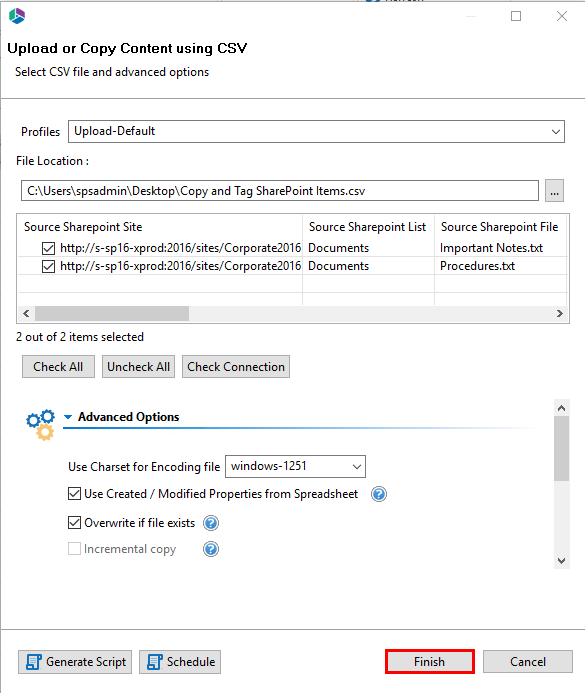Toggle Overwrite if file exists checkbox
Screen dimensions: 585x693
pyautogui.click(x=74, y=522)
